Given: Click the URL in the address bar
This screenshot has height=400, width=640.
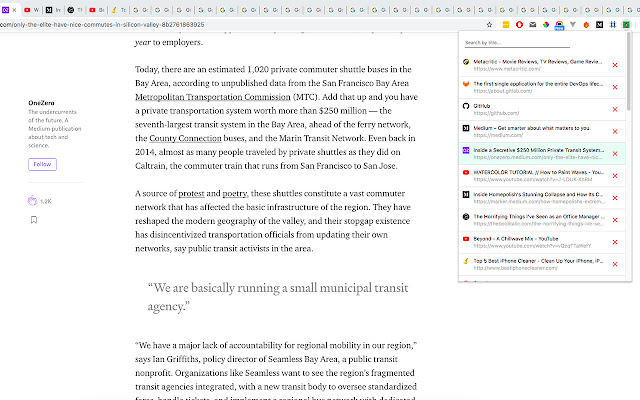Looking at the screenshot, I should (102, 25).
